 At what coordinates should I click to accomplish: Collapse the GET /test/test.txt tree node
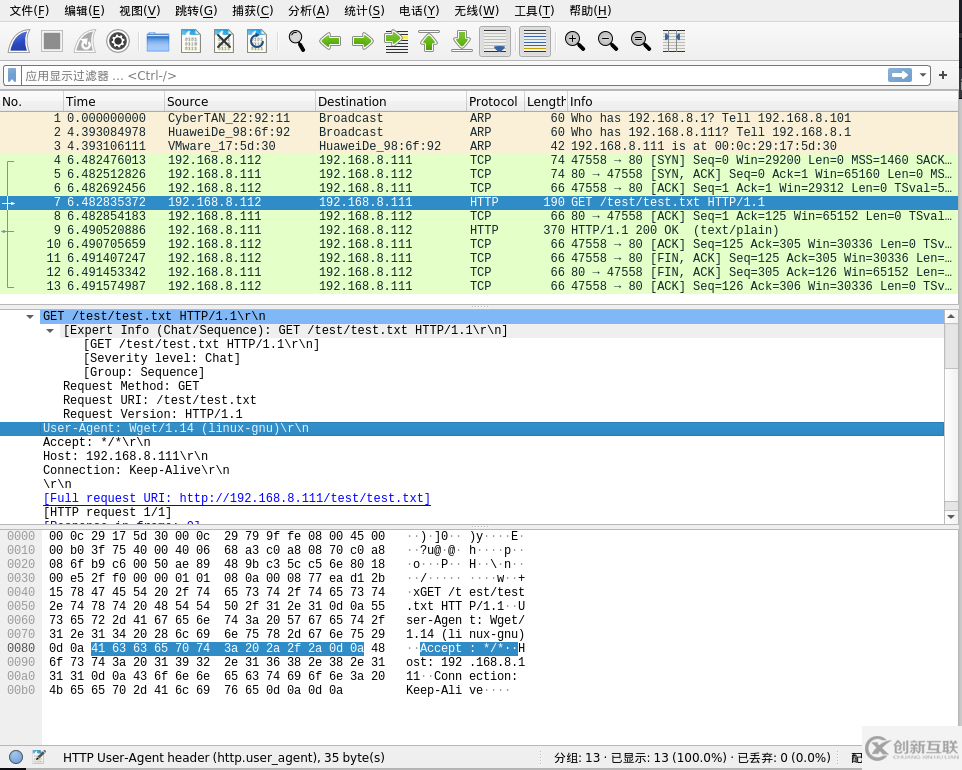(30, 317)
